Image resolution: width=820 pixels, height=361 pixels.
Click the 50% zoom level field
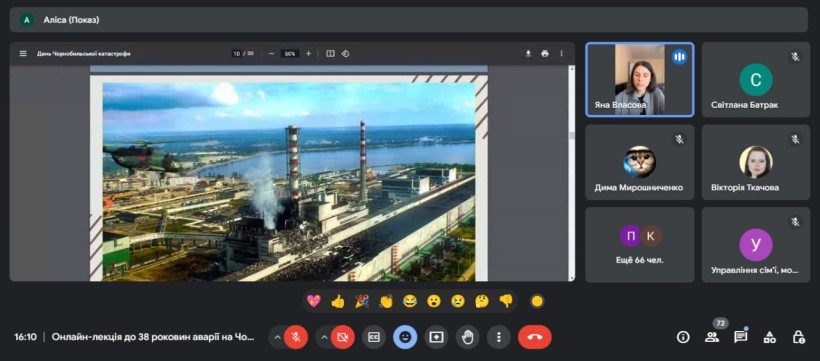(290, 53)
